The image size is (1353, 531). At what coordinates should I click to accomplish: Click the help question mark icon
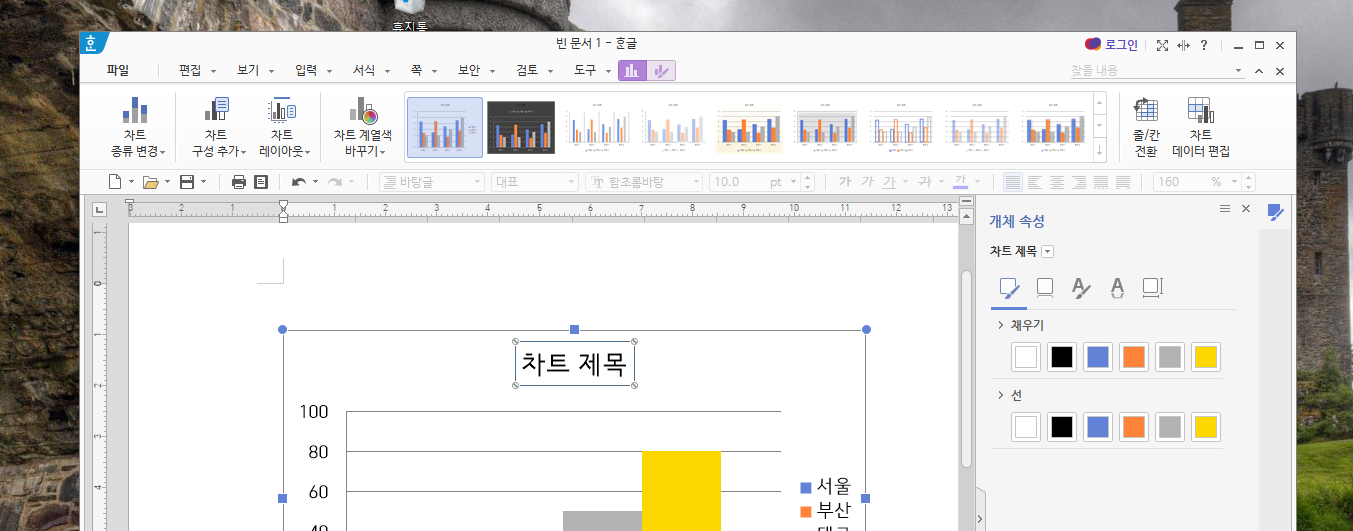click(x=1204, y=45)
